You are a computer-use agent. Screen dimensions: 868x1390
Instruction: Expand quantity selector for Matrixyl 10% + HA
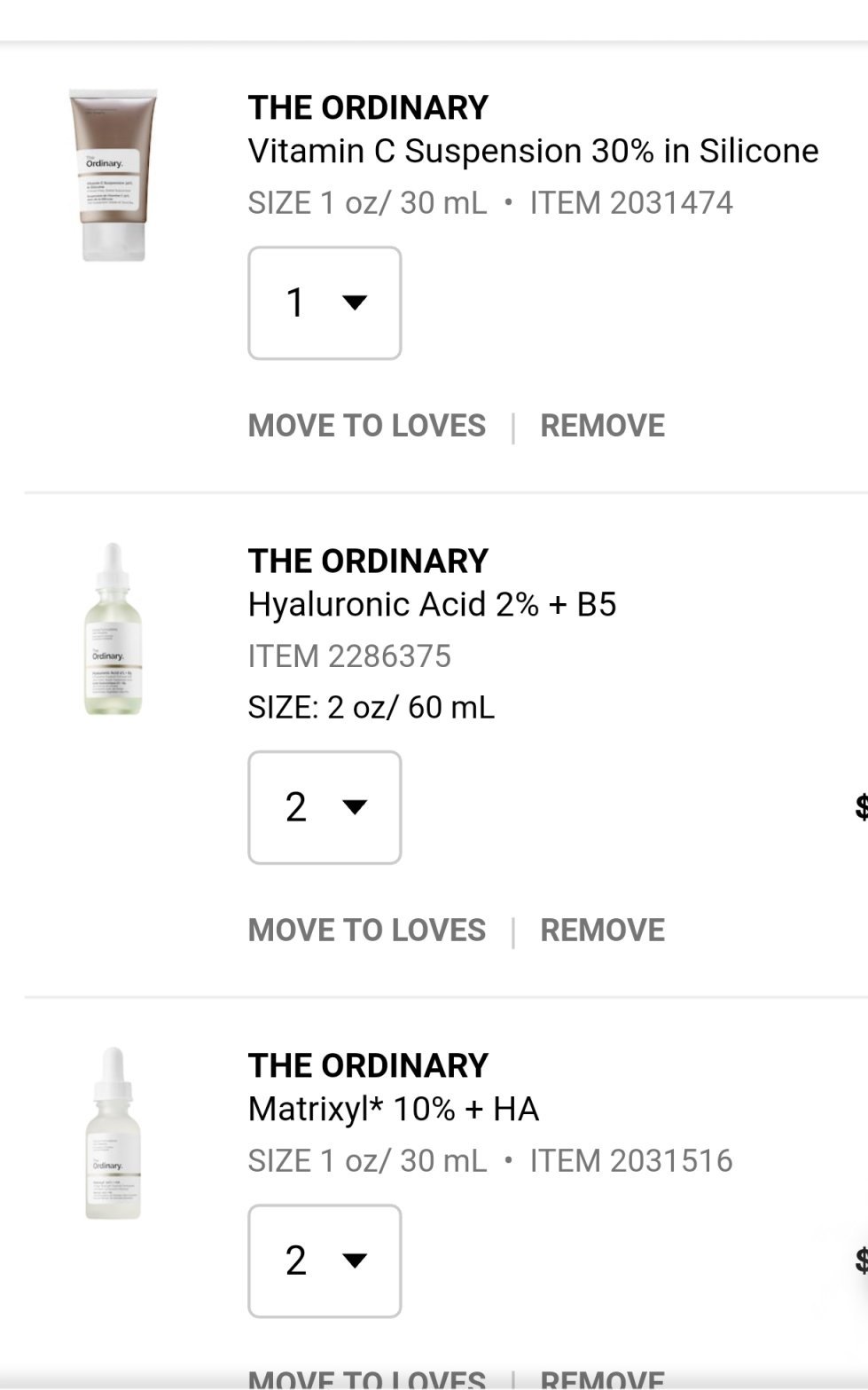(325, 1260)
